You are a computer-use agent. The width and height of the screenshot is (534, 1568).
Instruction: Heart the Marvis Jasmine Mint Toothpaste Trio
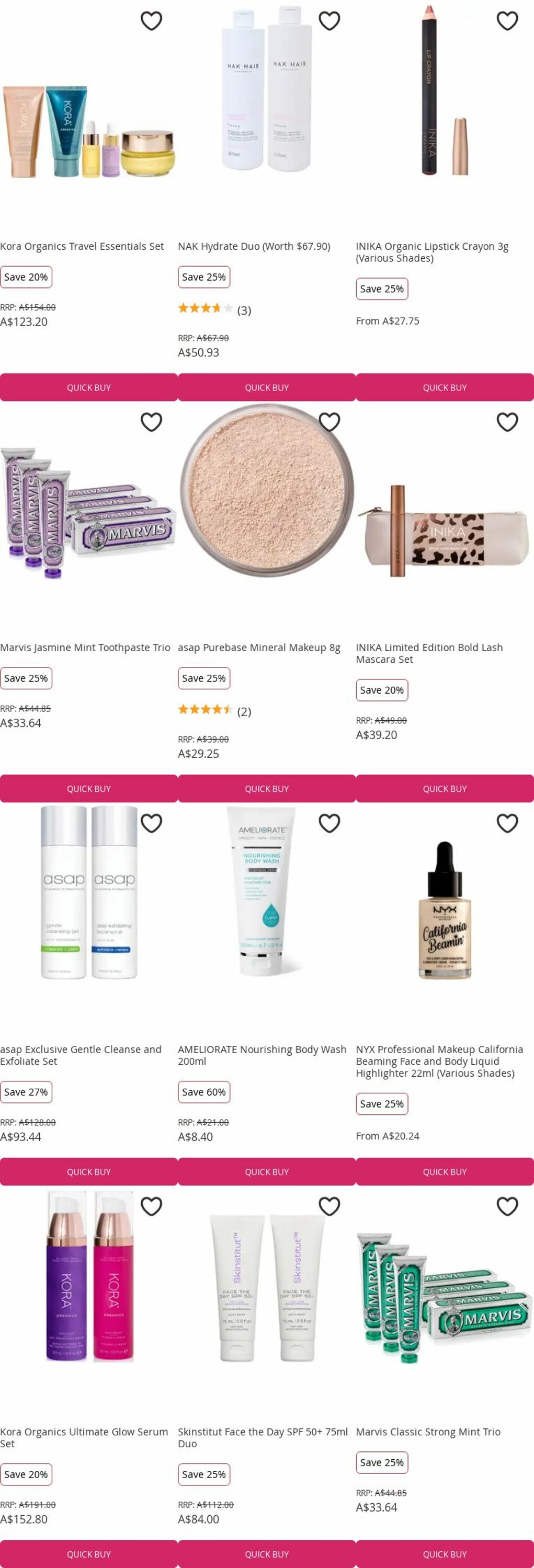[x=151, y=422]
